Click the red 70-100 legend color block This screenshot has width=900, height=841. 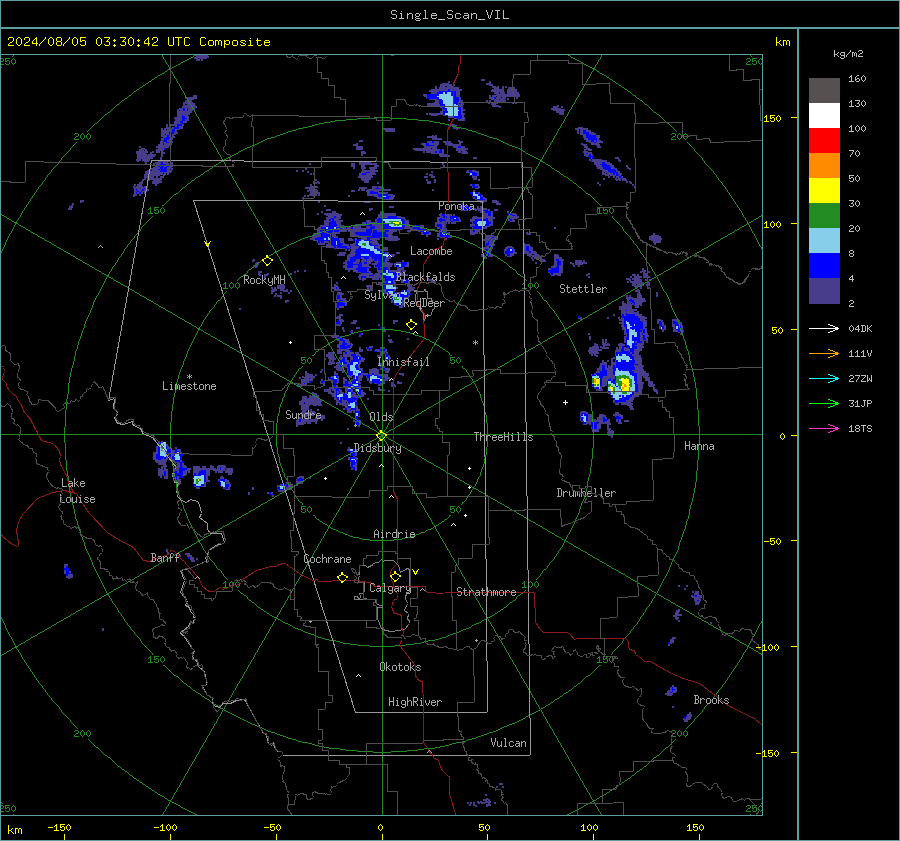(824, 141)
